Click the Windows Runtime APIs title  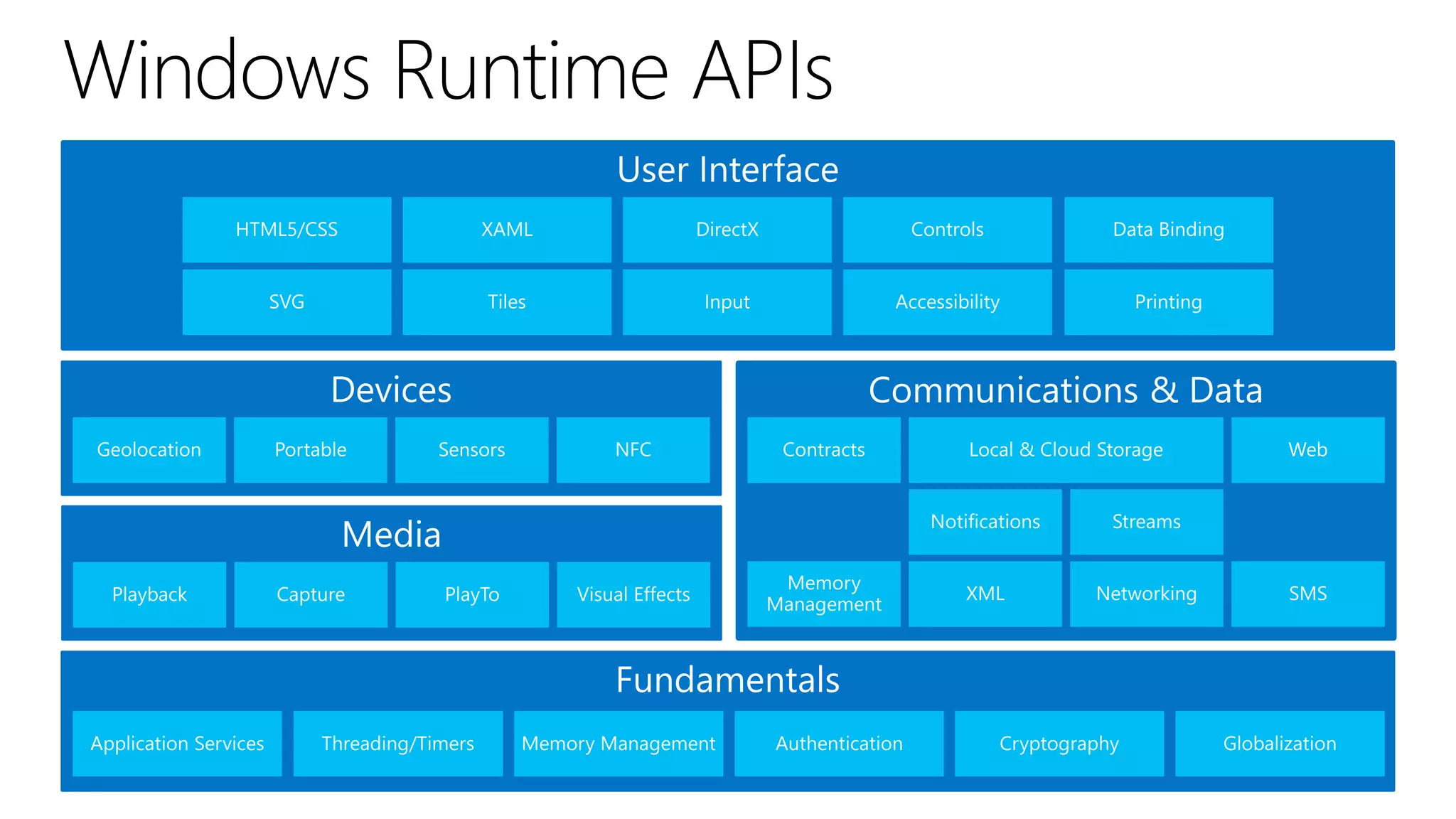[x=448, y=70]
